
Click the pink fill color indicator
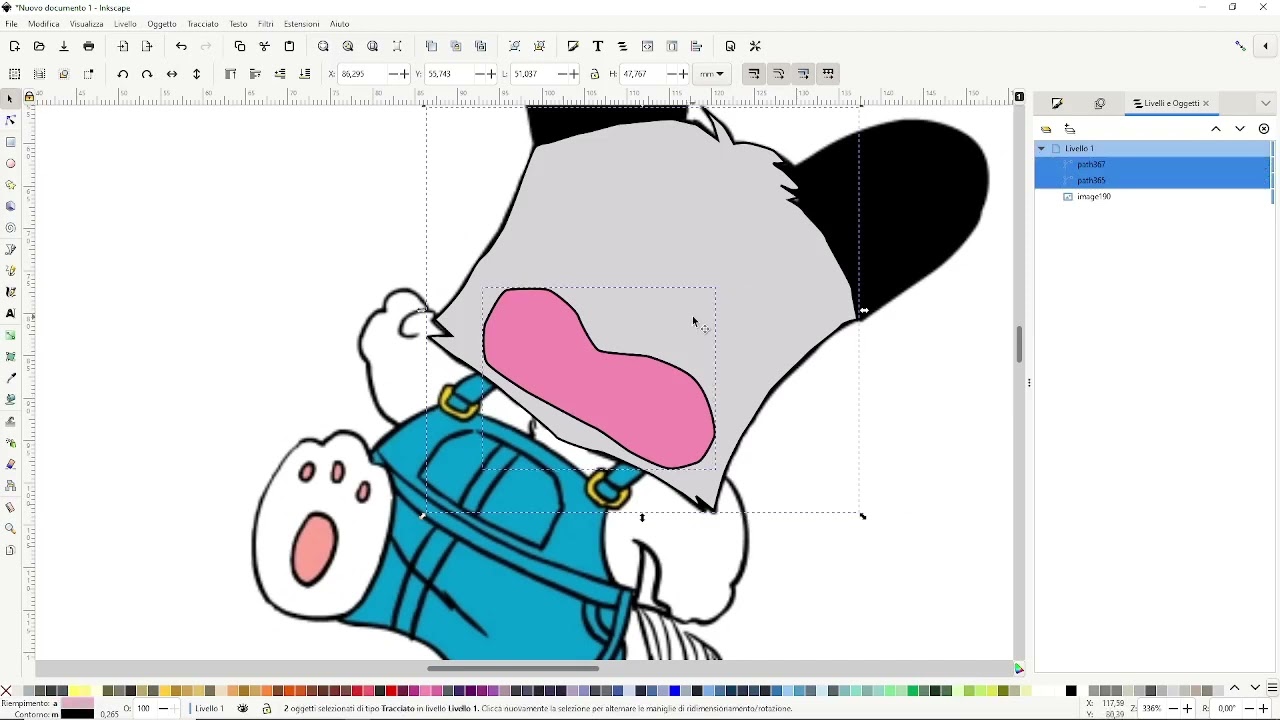77,704
